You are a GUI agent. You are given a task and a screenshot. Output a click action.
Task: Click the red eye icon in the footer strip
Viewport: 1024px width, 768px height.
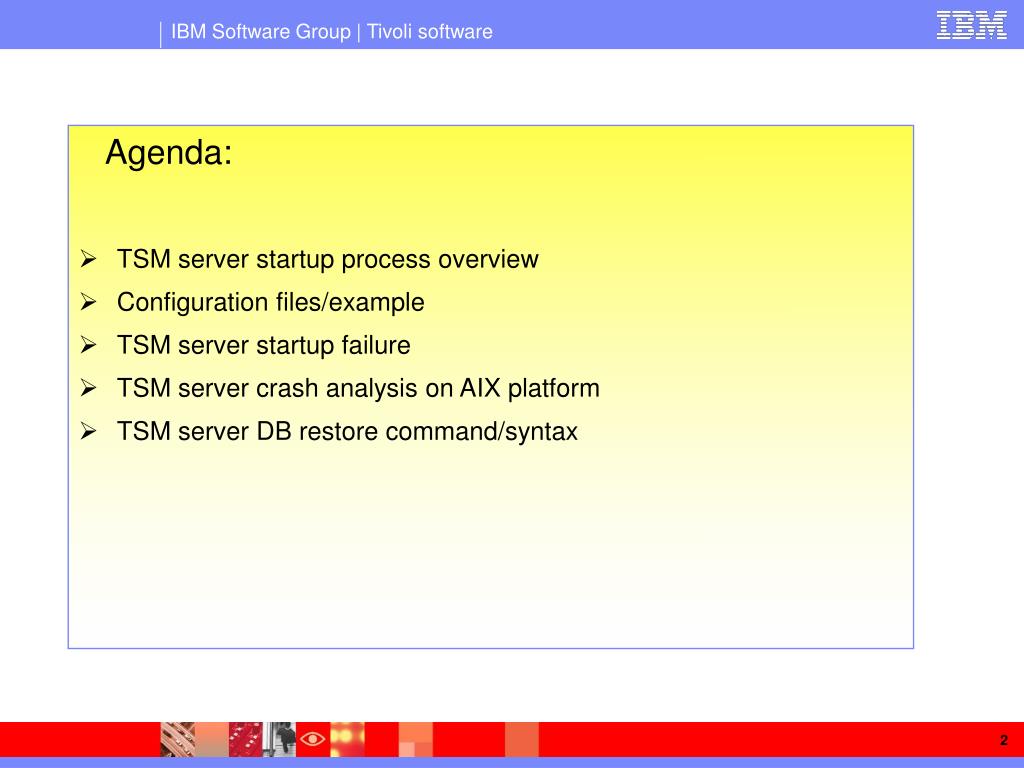coord(313,739)
